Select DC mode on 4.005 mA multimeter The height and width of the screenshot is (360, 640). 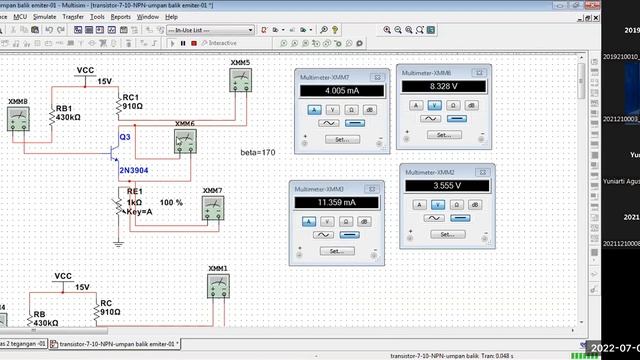tap(355, 123)
